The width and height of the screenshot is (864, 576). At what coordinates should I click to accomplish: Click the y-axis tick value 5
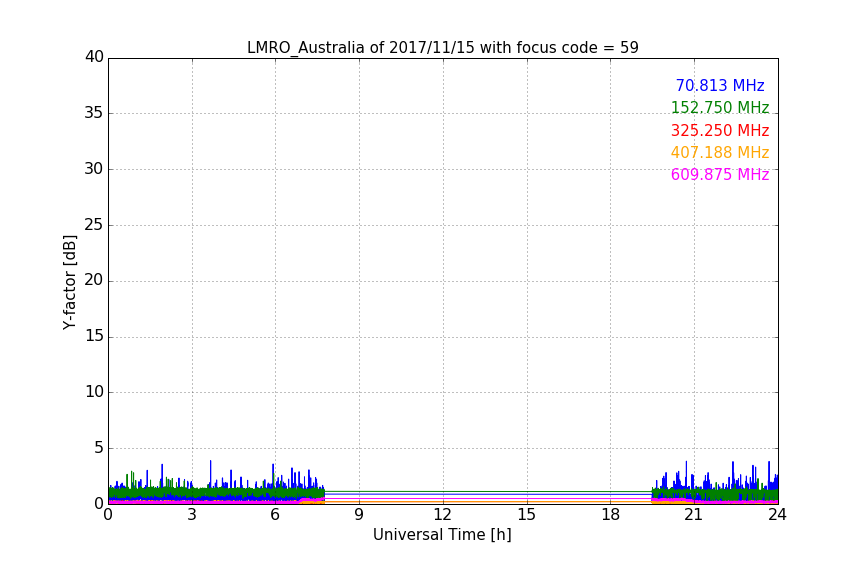99,448
